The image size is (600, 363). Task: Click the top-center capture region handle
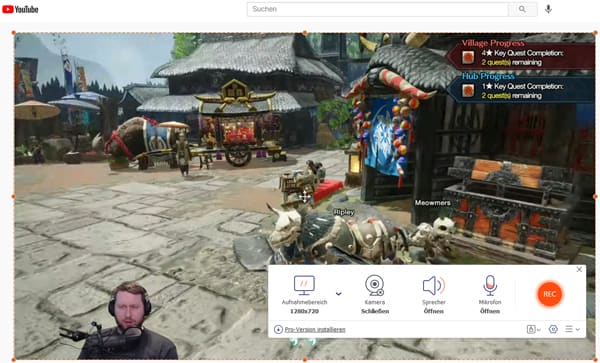coord(305,33)
